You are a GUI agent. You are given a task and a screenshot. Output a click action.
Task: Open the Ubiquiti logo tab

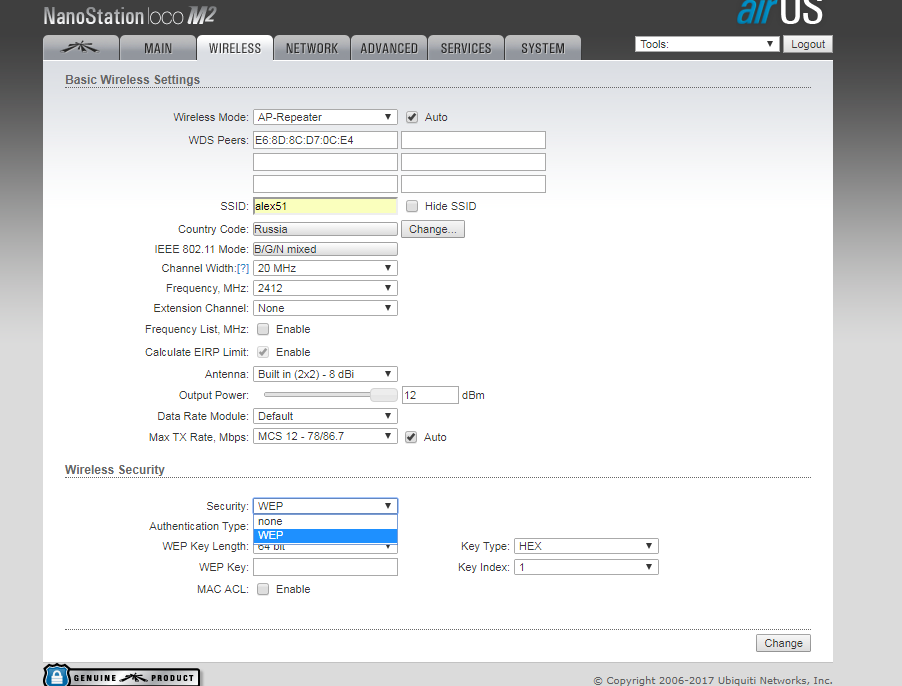81,48
